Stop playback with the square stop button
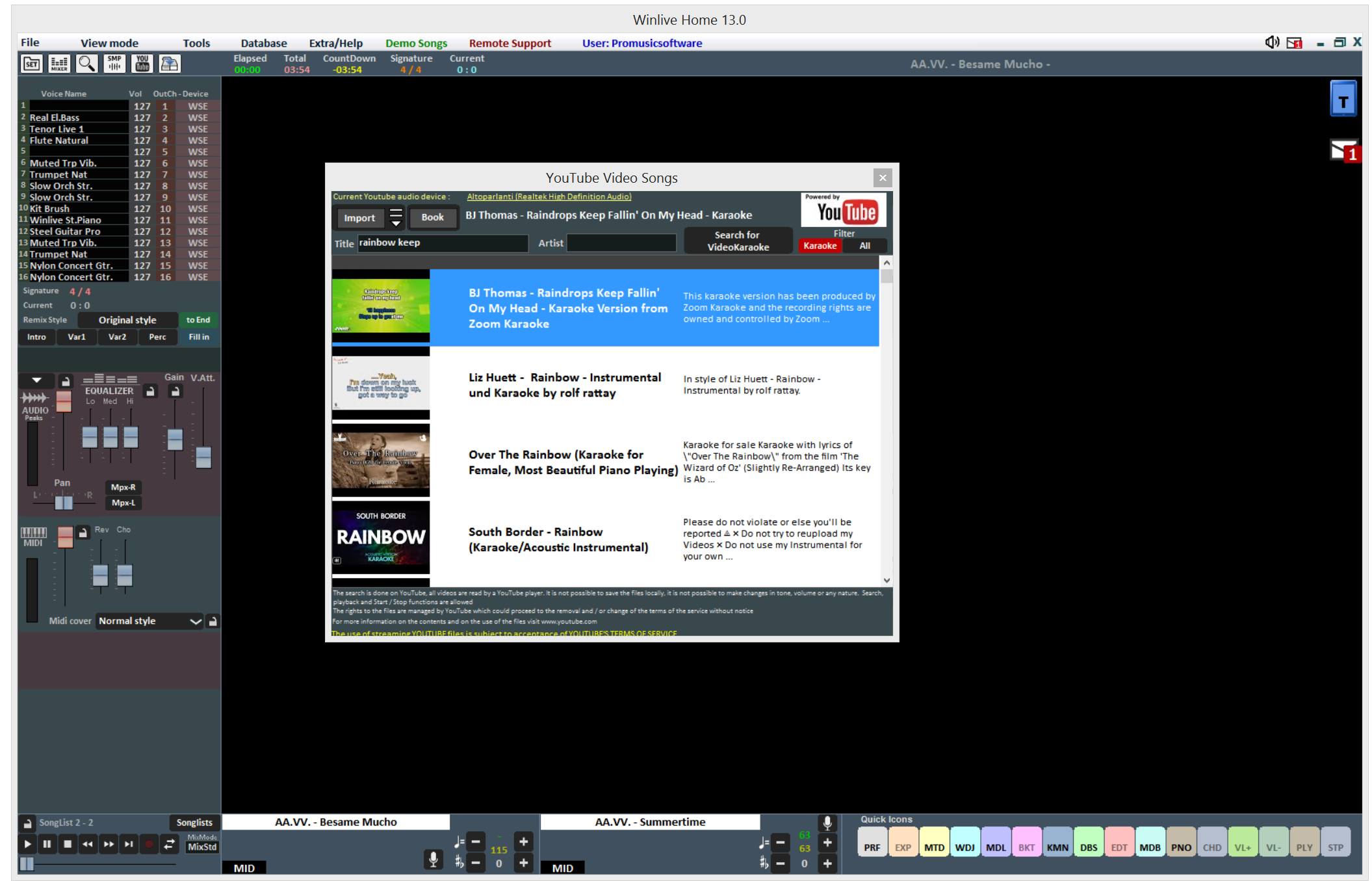This screenshot has height=881, width=1372. 68,844
